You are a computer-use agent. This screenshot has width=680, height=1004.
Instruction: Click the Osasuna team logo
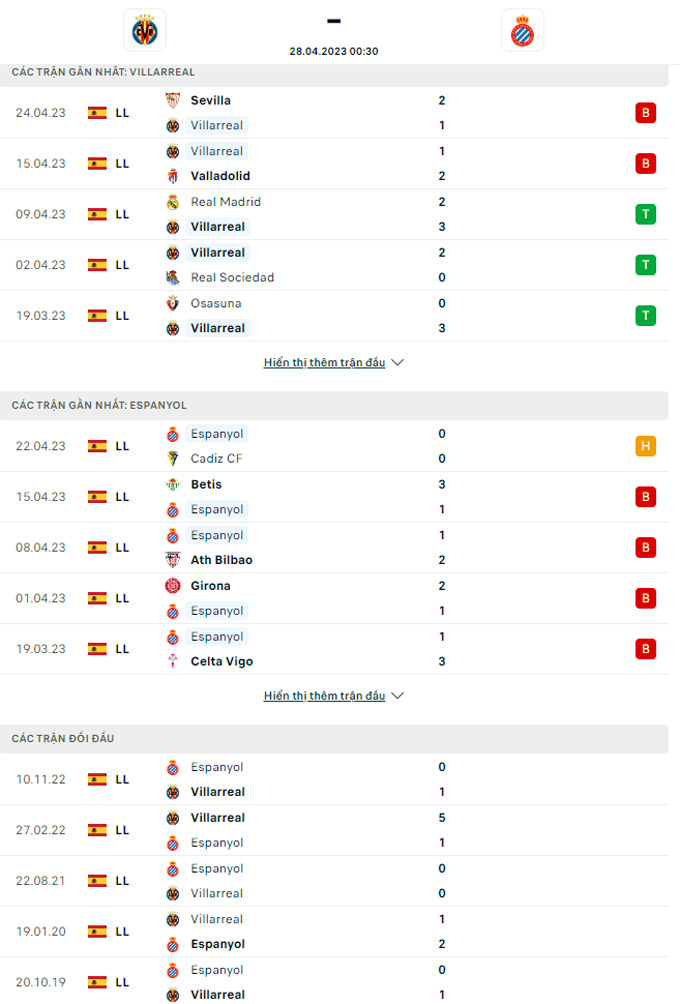[172, 303]
